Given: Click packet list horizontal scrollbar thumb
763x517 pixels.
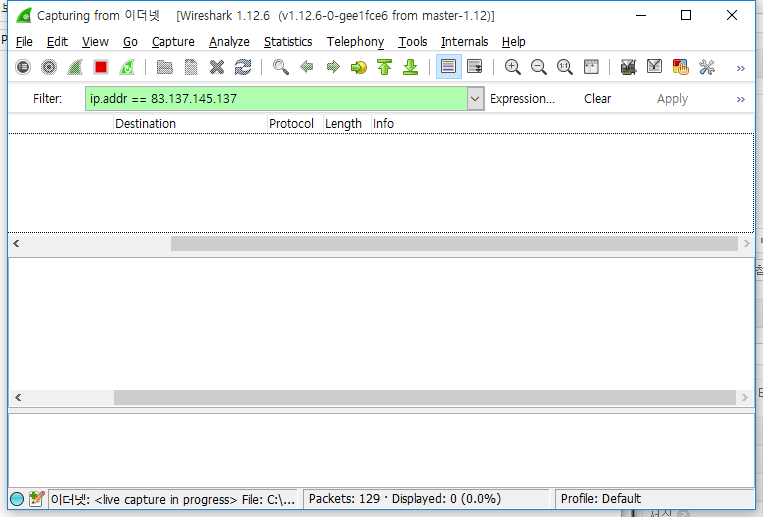Looking at the screenshot, I should coord(454,243).
